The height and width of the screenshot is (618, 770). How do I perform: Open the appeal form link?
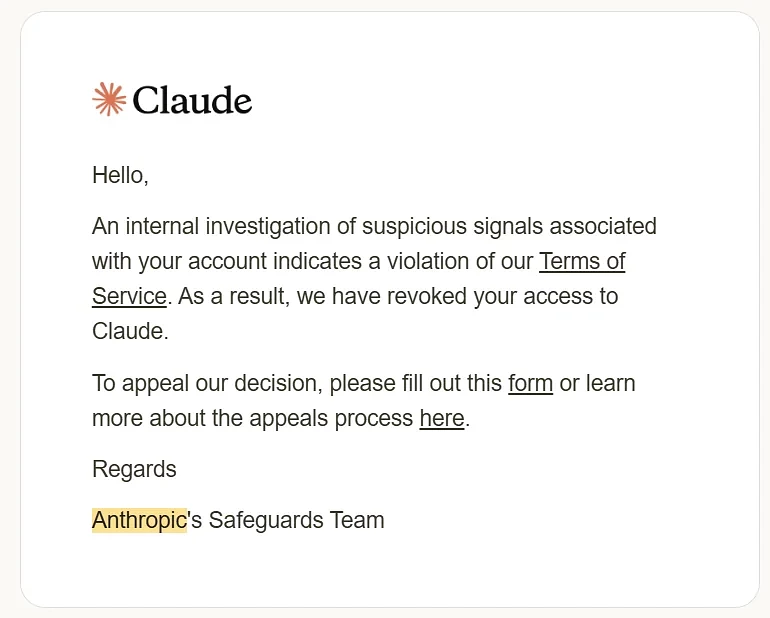(530, 384)
